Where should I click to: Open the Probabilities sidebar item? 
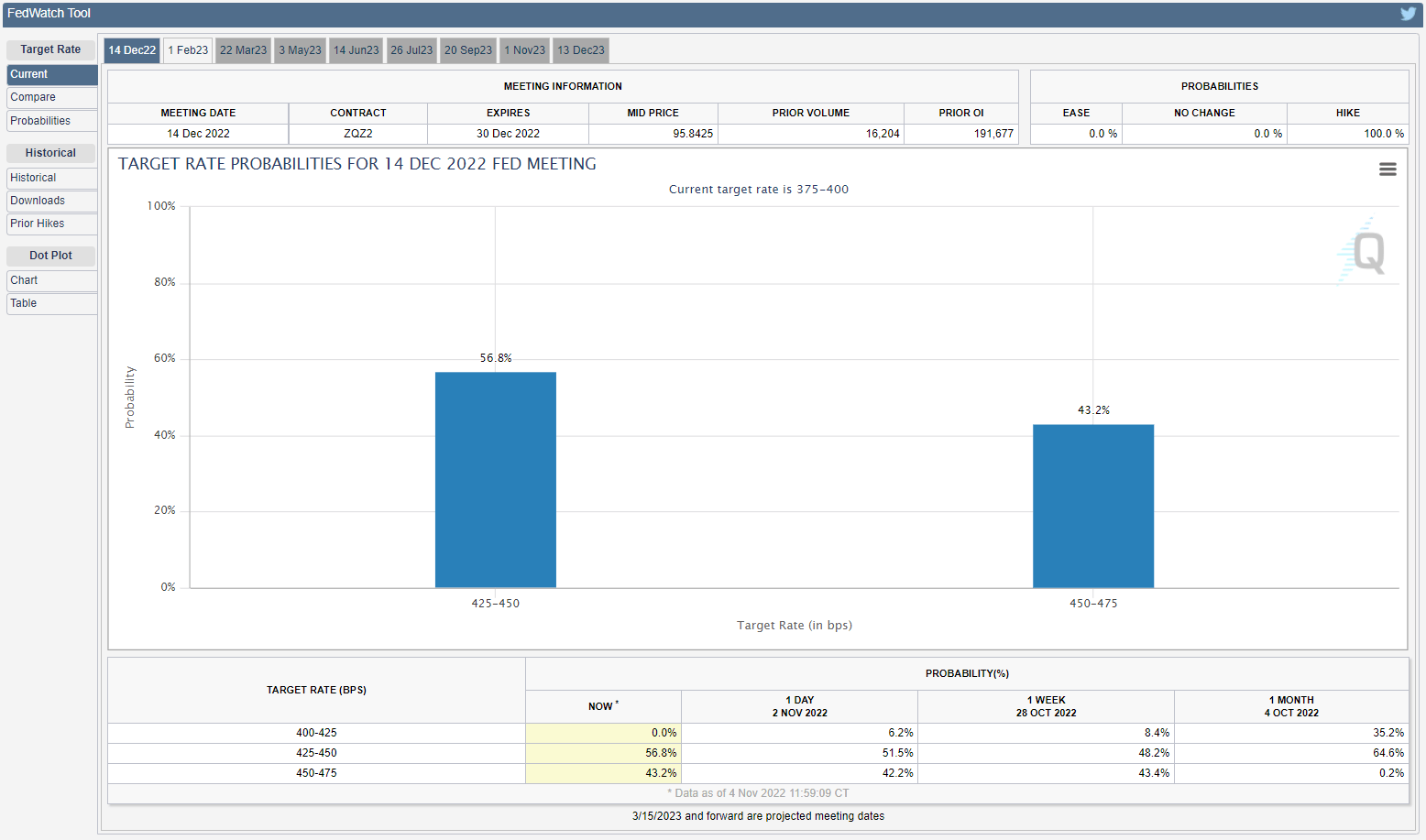point(51,121)
